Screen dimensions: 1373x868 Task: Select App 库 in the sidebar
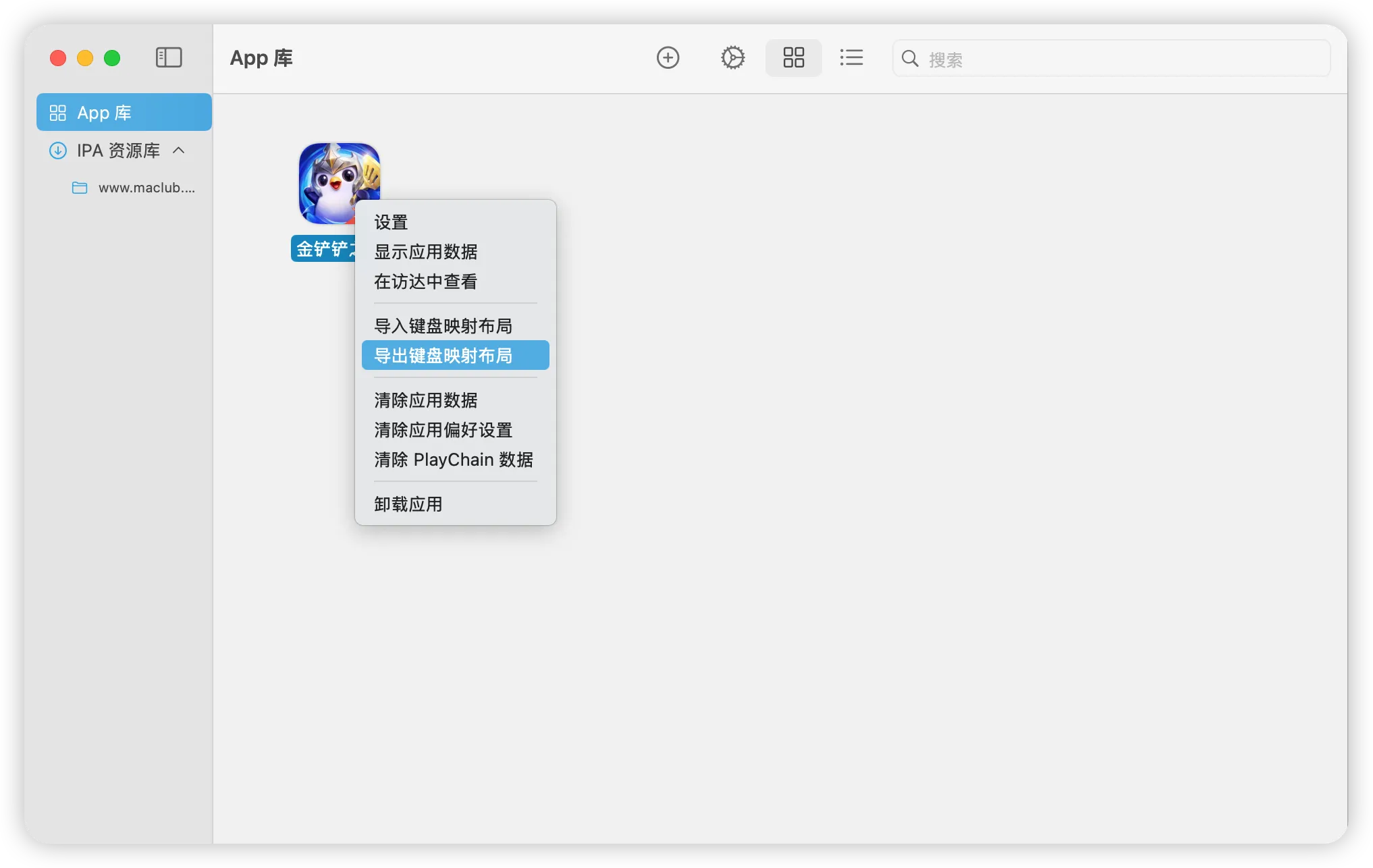(124, 112)
